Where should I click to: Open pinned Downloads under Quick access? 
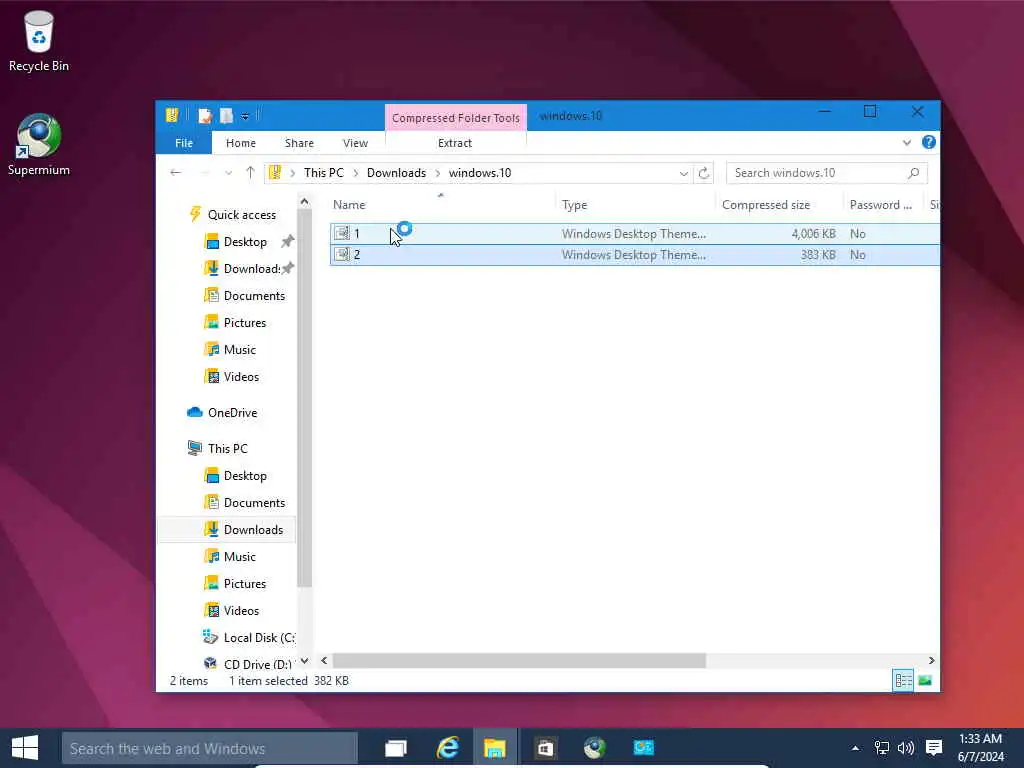[x=251, y=269]
